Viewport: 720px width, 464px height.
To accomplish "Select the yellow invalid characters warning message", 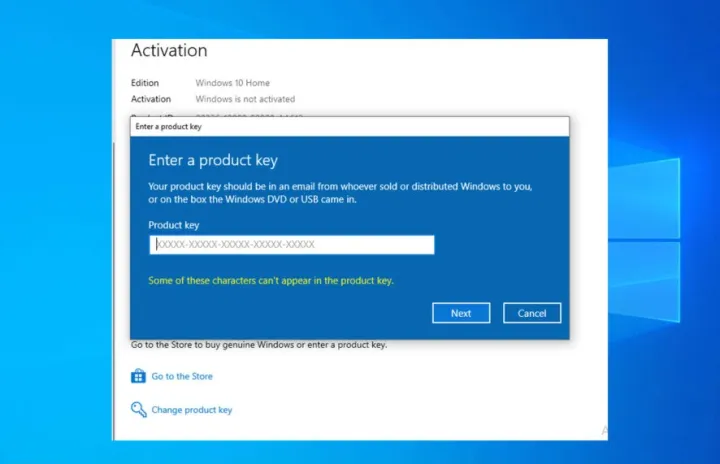I will 271,281.
